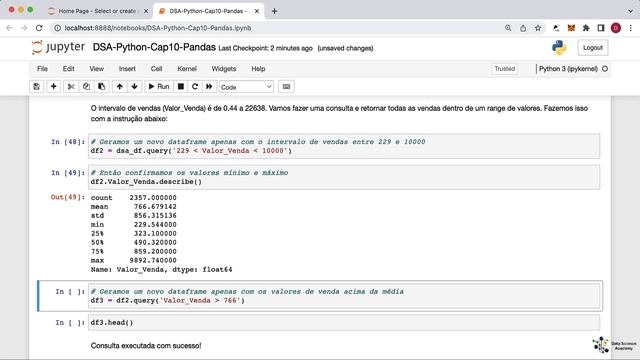Click the mean 766.679142 output line
This screenshot has width=640, height=360.
(133, 207)
